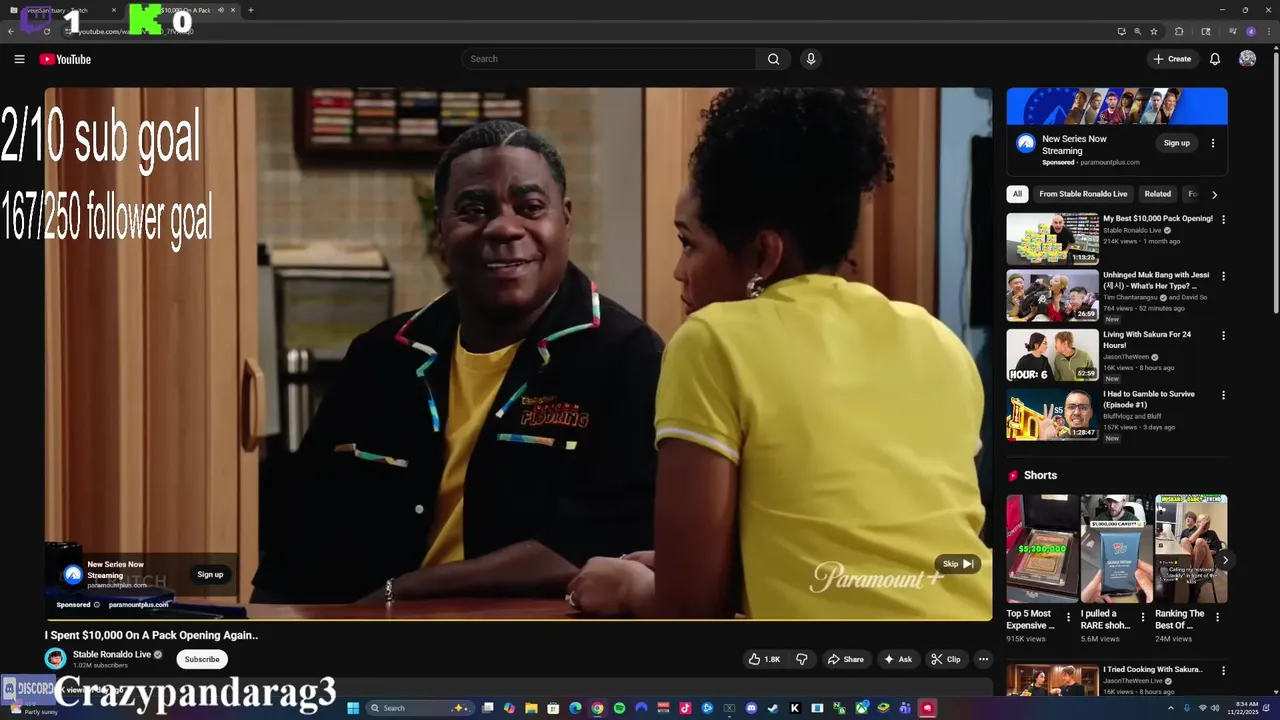Screen dimensions: 1280x720
Task: Open options menu on Paramount+ sidebar ad
Action: 1213,143
